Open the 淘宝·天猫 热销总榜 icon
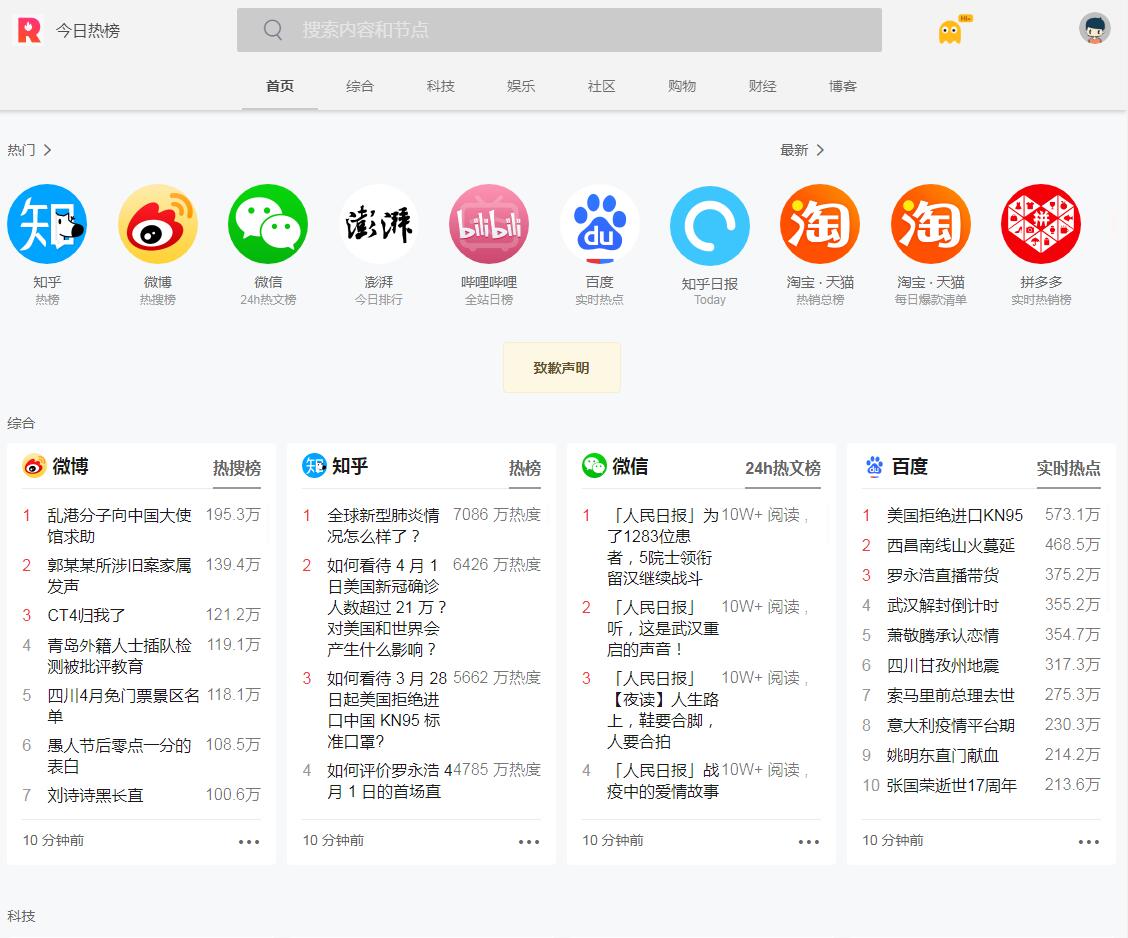 820,224
